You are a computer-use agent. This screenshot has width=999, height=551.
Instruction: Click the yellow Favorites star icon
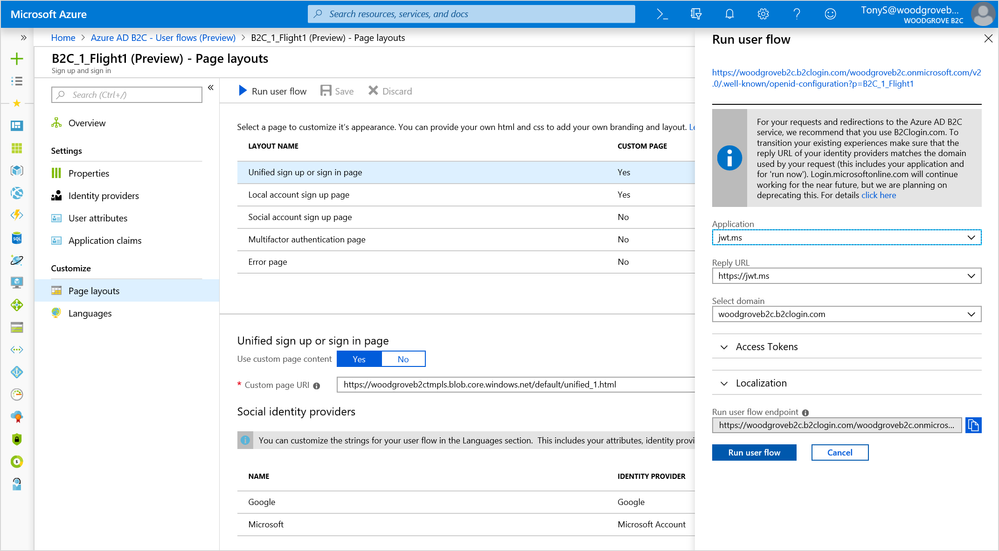pos(17,103)
